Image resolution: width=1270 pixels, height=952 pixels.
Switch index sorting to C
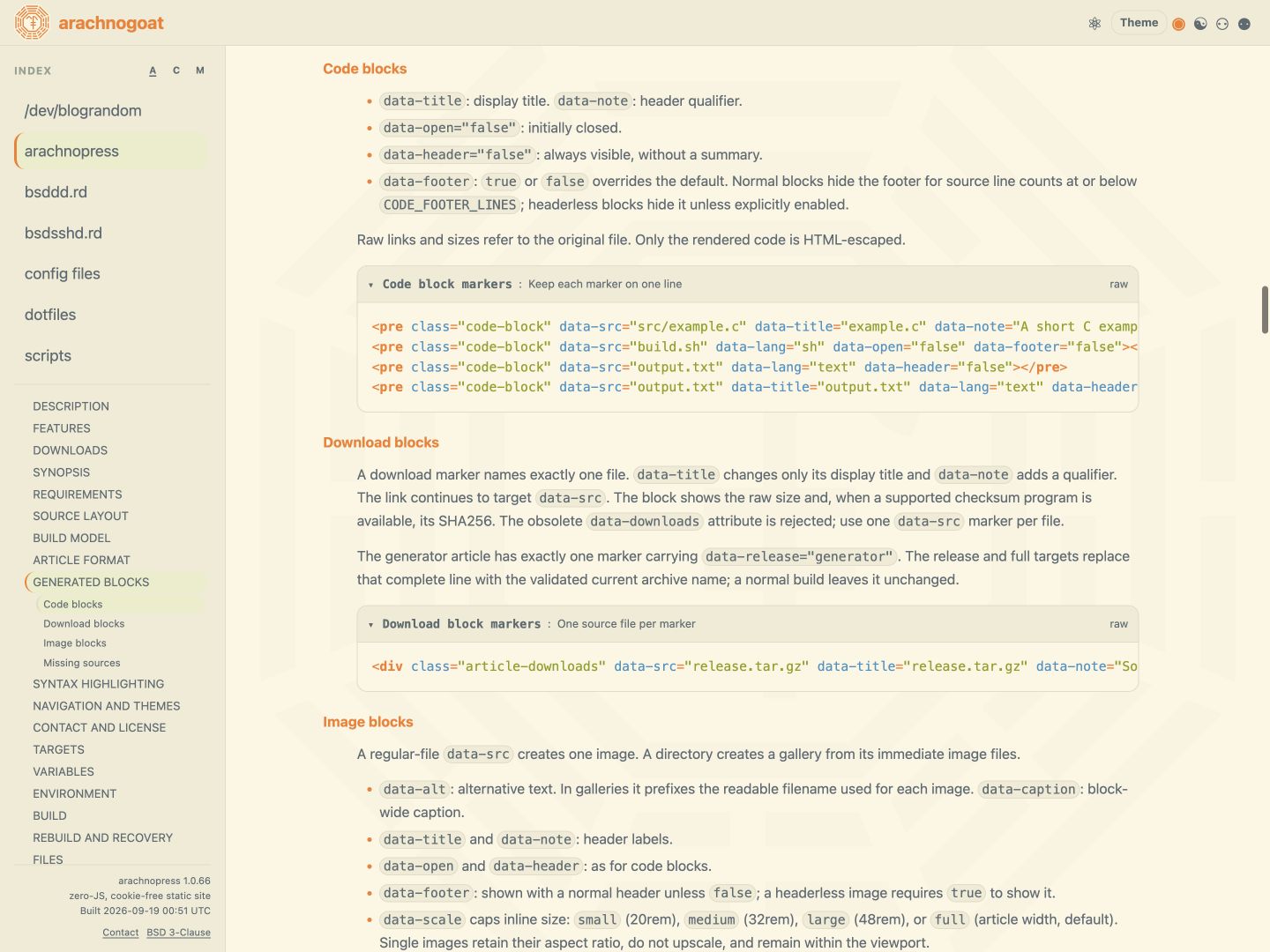176,71
